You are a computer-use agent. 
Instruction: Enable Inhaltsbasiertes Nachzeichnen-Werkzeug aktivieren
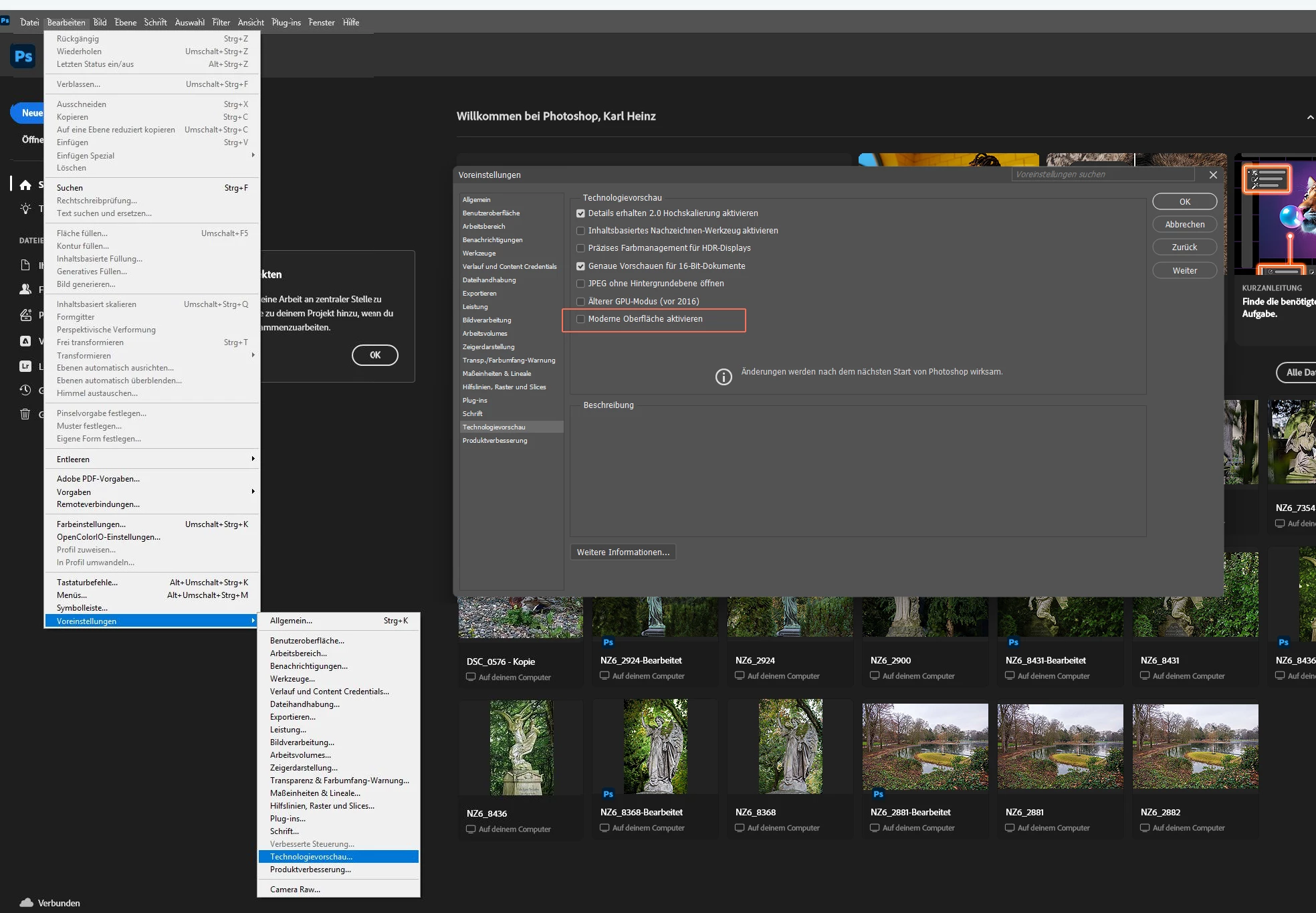pos(580,231)
